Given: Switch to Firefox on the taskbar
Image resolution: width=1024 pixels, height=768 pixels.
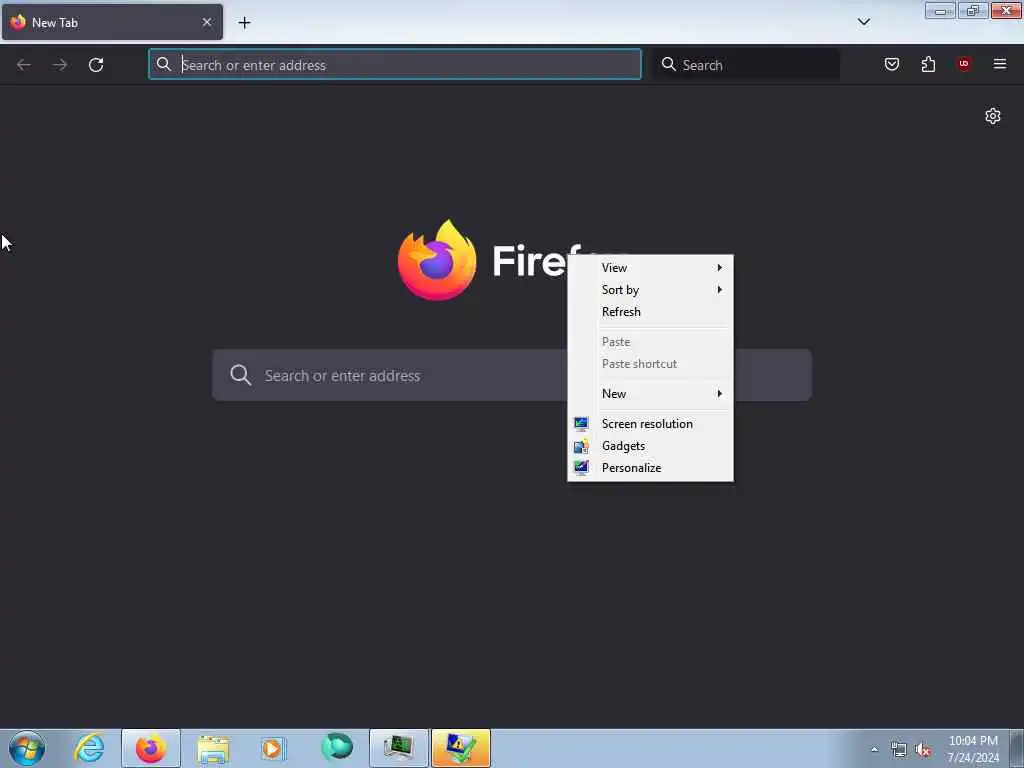Looking at the screenshot, I should click(151, 748).
